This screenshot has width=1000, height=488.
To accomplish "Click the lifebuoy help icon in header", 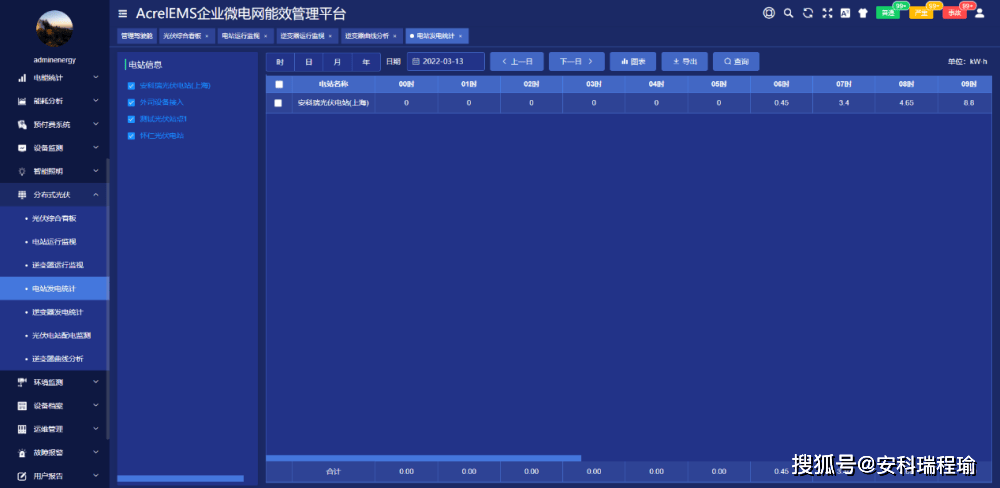I will point(768,13).
